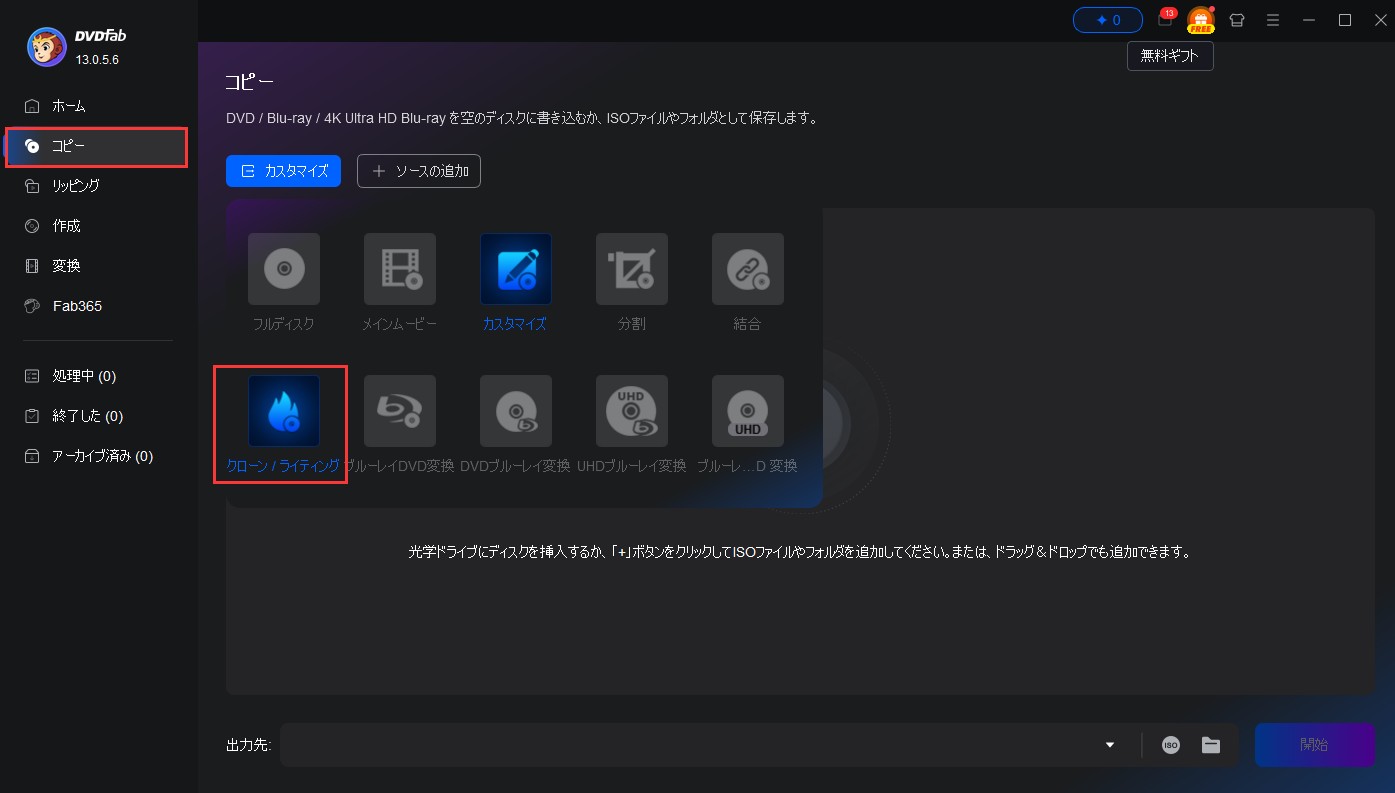Screen dimensions: 1395x793
Task: Choose the 結合 merge mode icon
Action: click(748, 269)
